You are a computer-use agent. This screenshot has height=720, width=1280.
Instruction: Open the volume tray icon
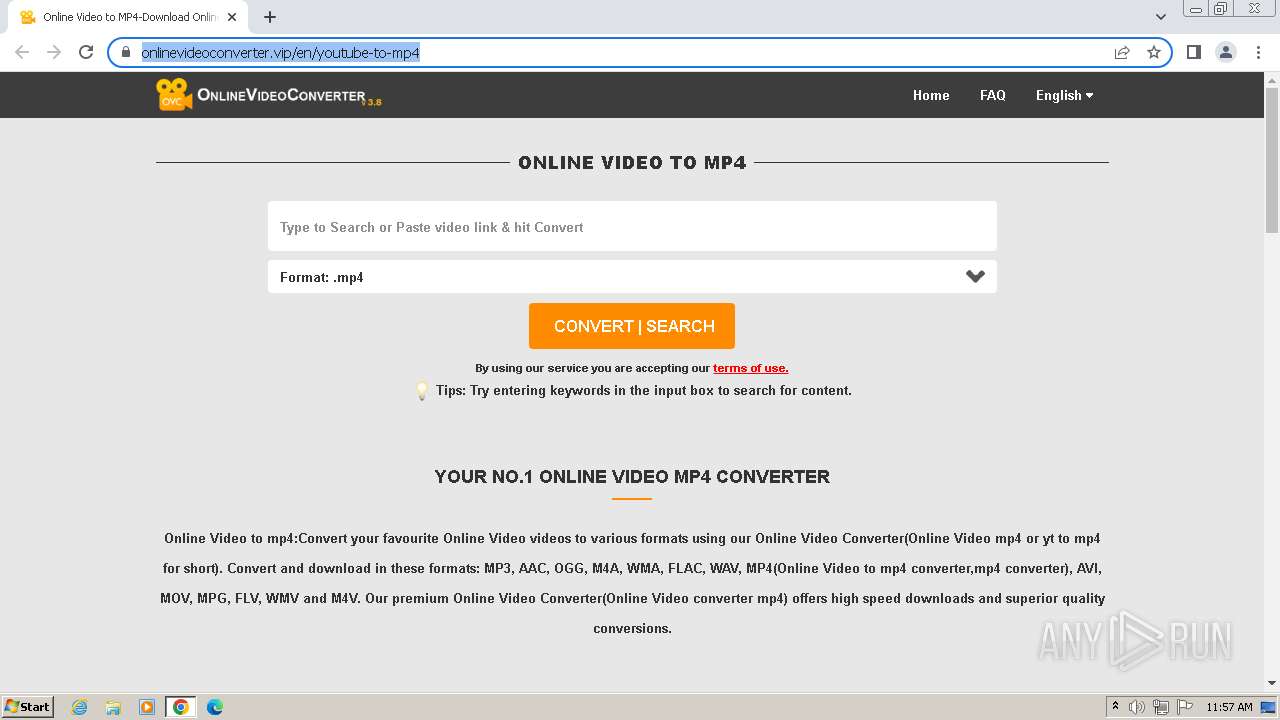click(x=1137, y=707)
